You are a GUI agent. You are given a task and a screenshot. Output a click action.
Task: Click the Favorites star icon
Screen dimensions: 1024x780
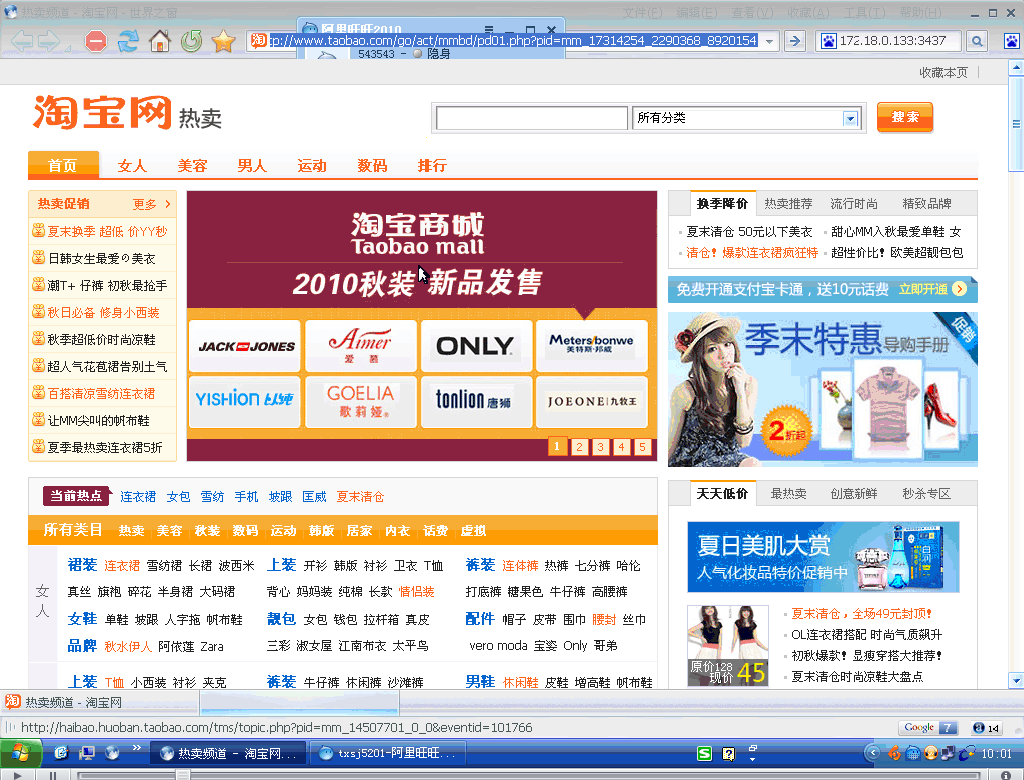[223, 41]
